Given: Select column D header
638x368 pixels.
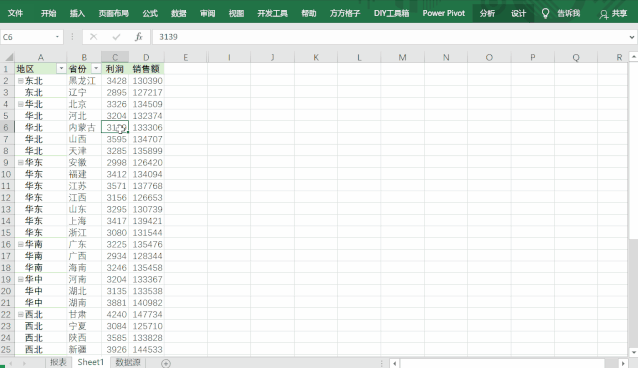Looking at the screenshot, I should click(146, 57).
